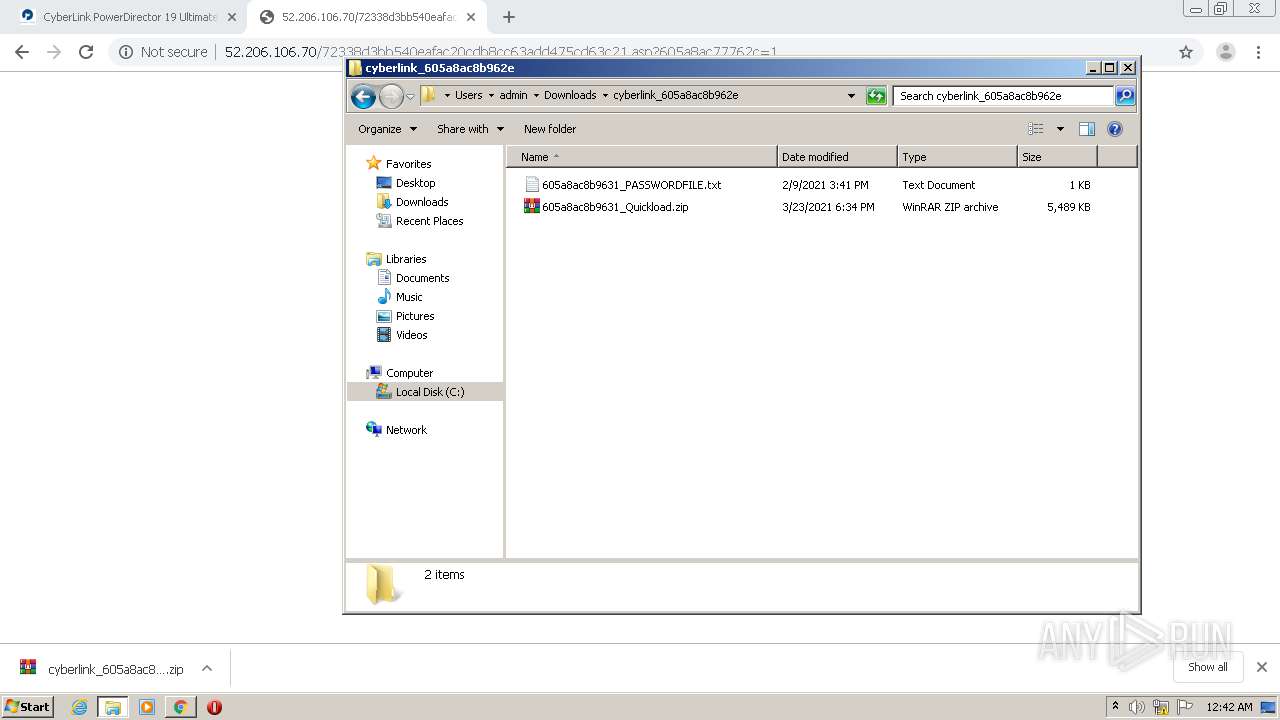Click the Explorer Forward arrow button
The image size is (1280, 720).
point(391,96)
